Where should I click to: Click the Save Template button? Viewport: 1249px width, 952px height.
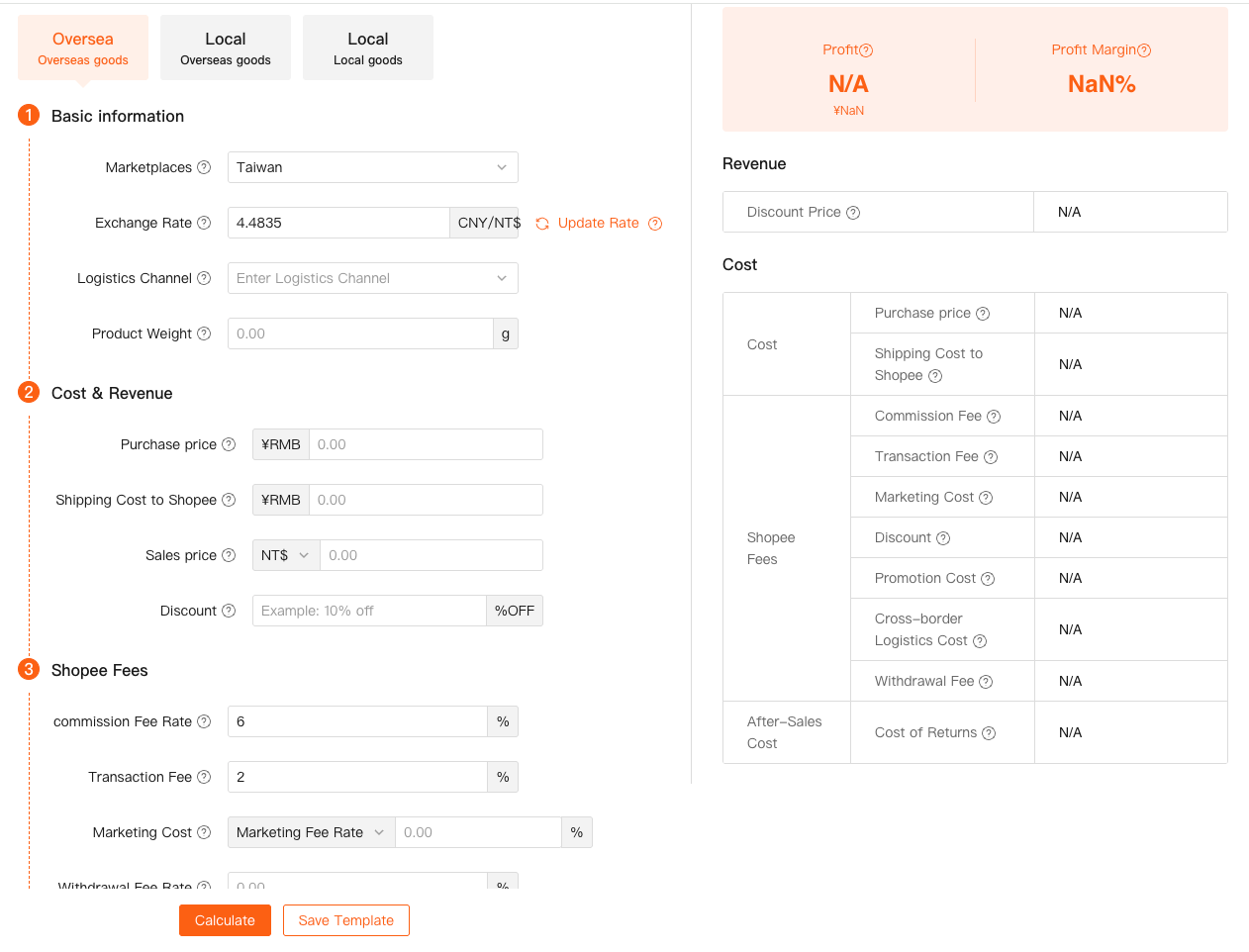tap(345, 920)
